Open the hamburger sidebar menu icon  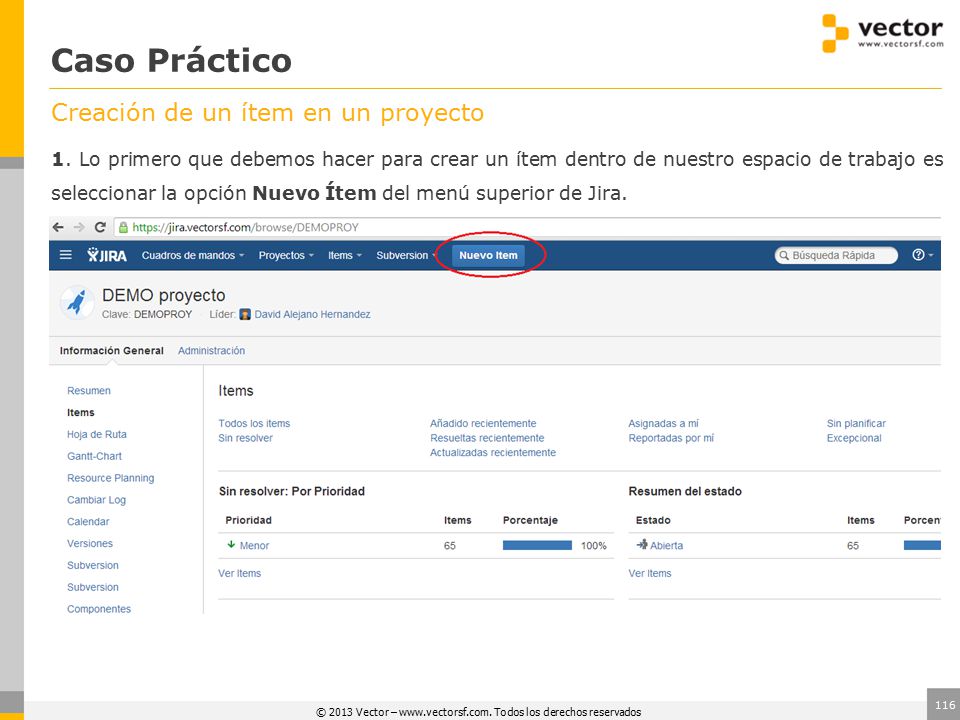pyautogui.click(x=66, y=255)
